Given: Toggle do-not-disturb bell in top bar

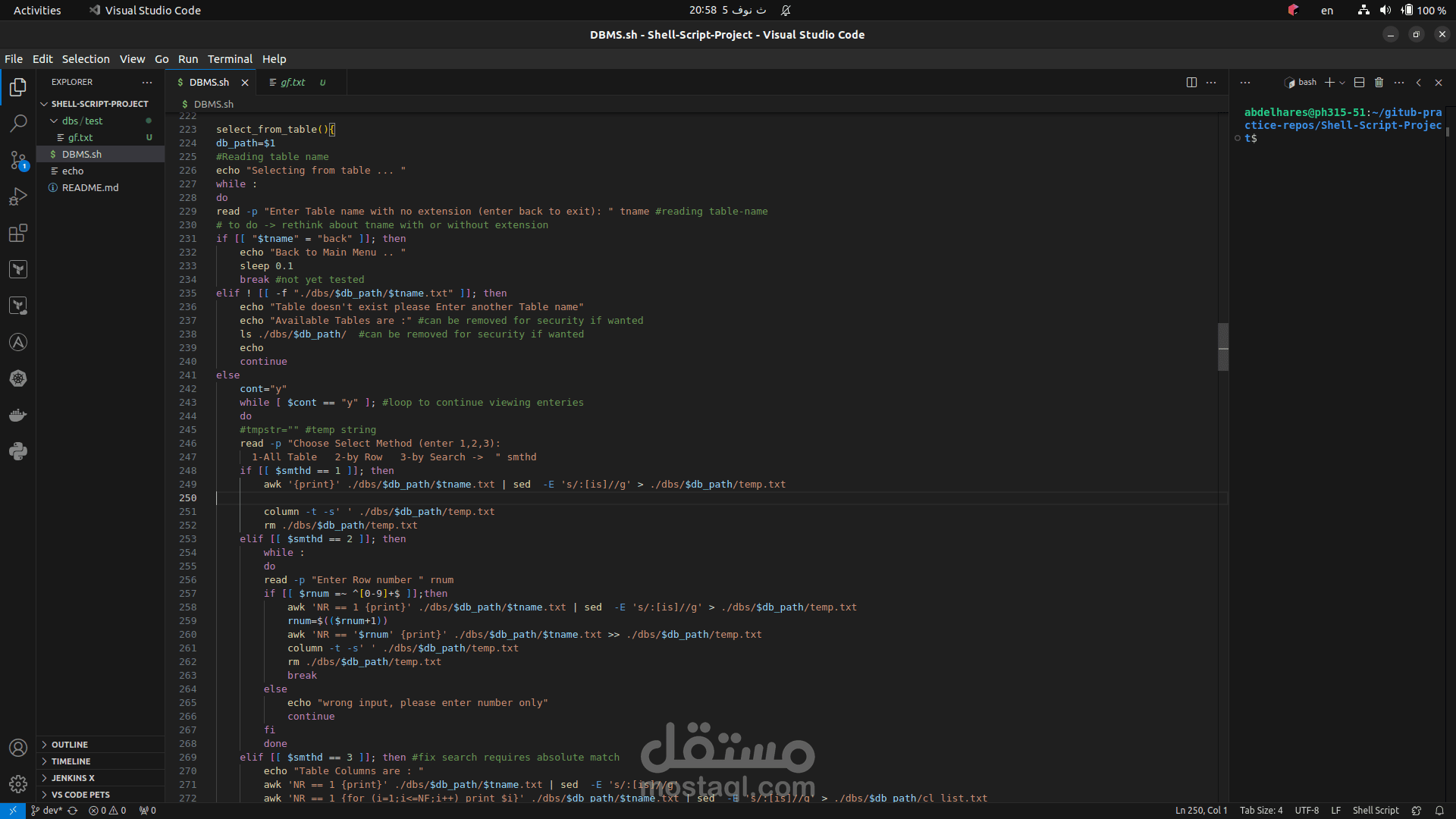Looking at the screenshot, I should tap(786, 10).
